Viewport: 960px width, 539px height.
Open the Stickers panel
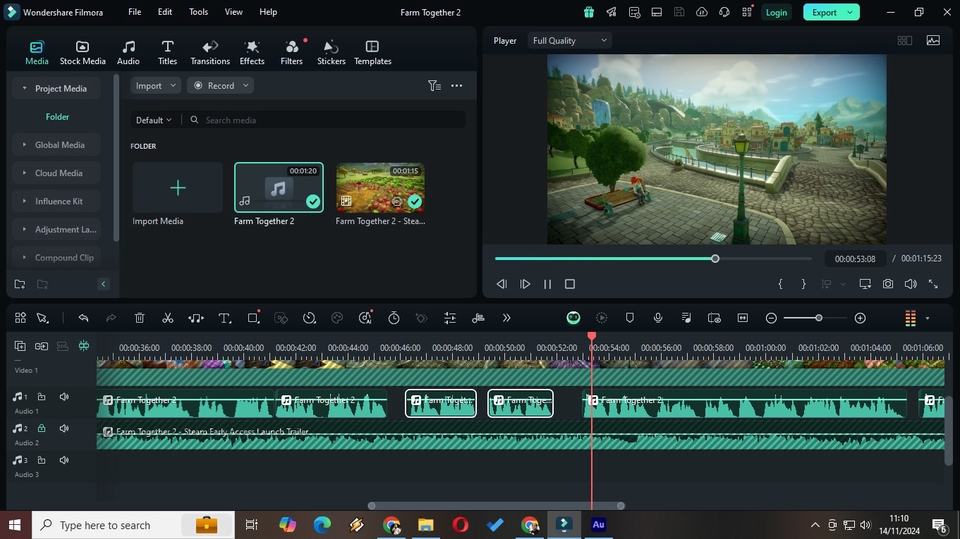coord(331,52)
